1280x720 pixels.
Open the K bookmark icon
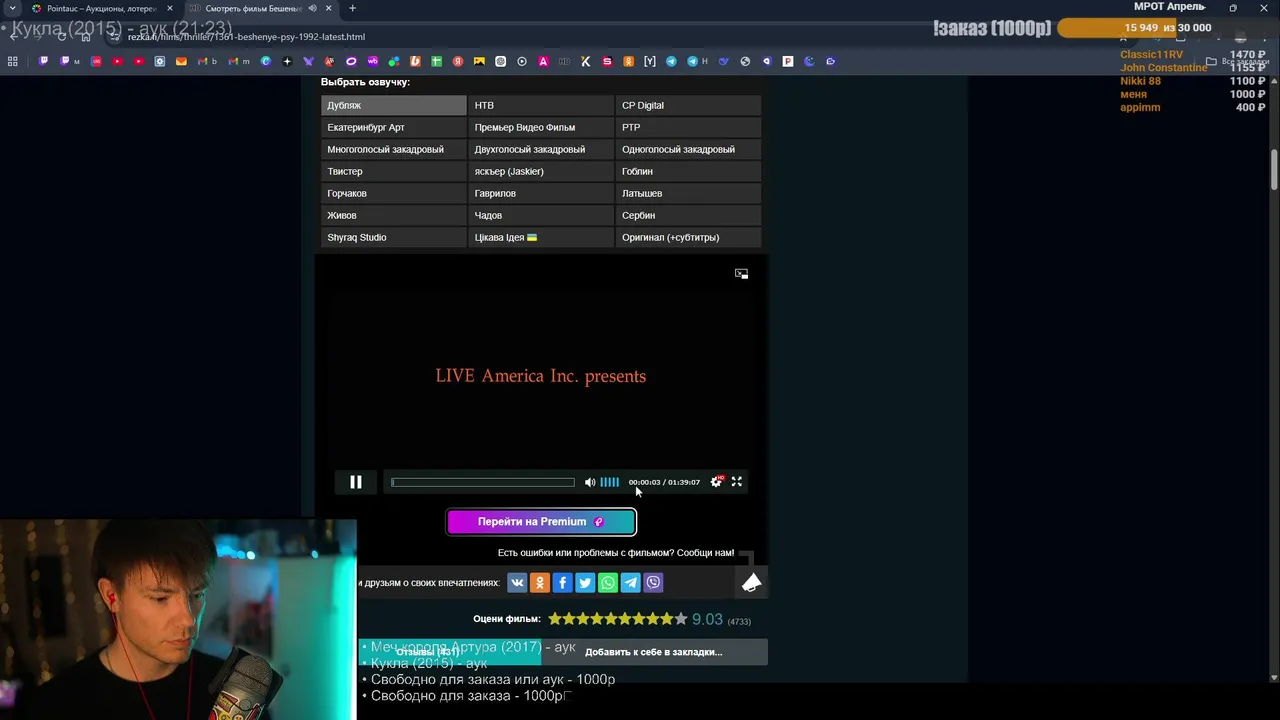point(586,61)
